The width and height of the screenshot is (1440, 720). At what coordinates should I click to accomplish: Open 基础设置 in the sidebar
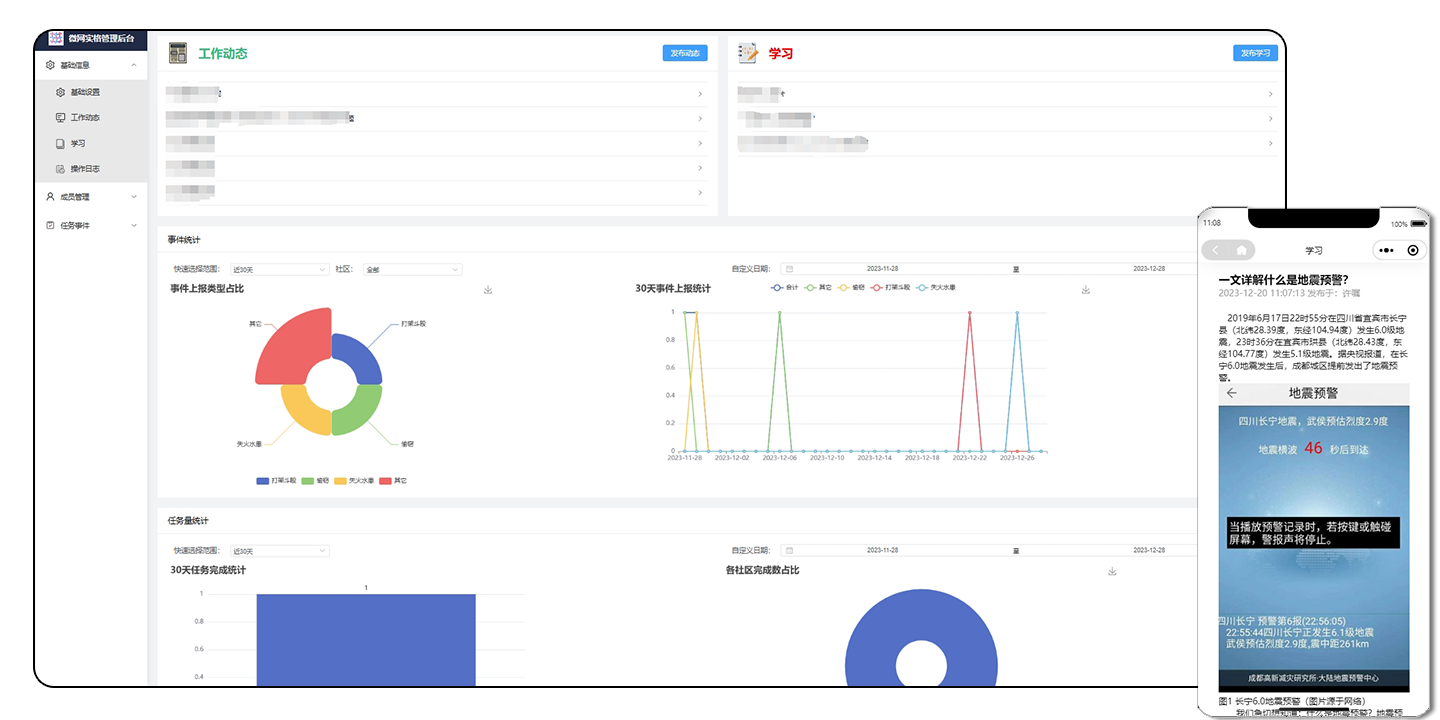pyautogui.click(x=84, y=92)
